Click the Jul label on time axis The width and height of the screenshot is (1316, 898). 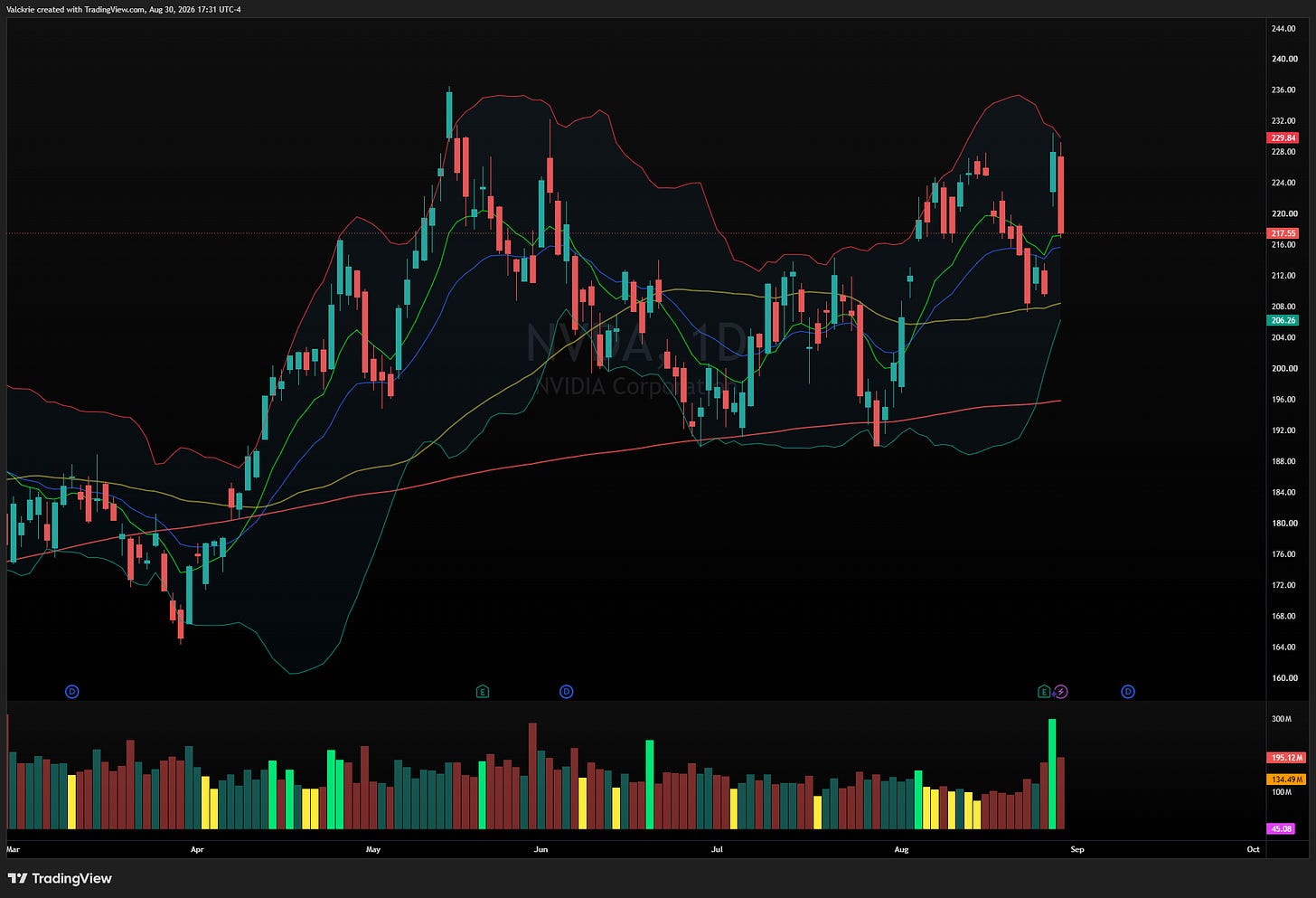(x=717, y=850)
